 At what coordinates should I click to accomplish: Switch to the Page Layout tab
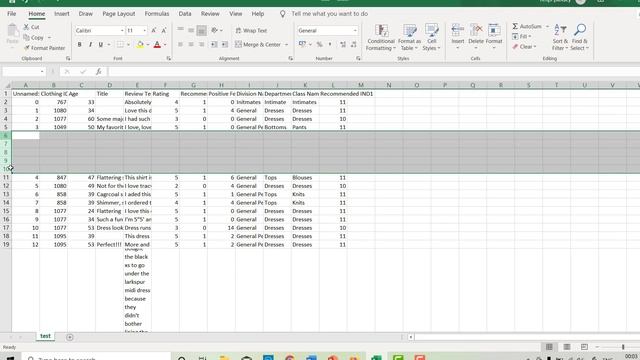pyautogui.click(x=119, y=13)
